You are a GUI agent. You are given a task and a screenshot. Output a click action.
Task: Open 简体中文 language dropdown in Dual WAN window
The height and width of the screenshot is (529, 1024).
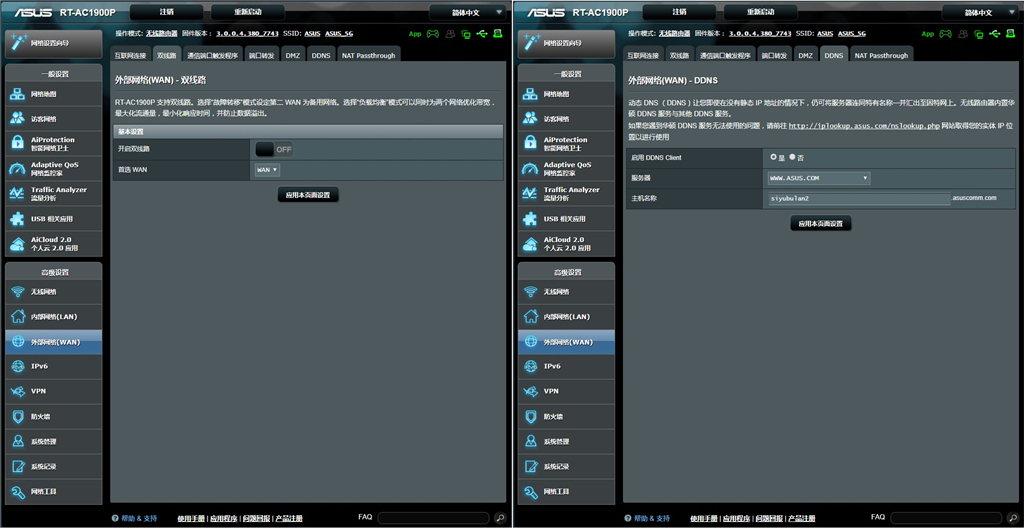click(x=467, y=12)
